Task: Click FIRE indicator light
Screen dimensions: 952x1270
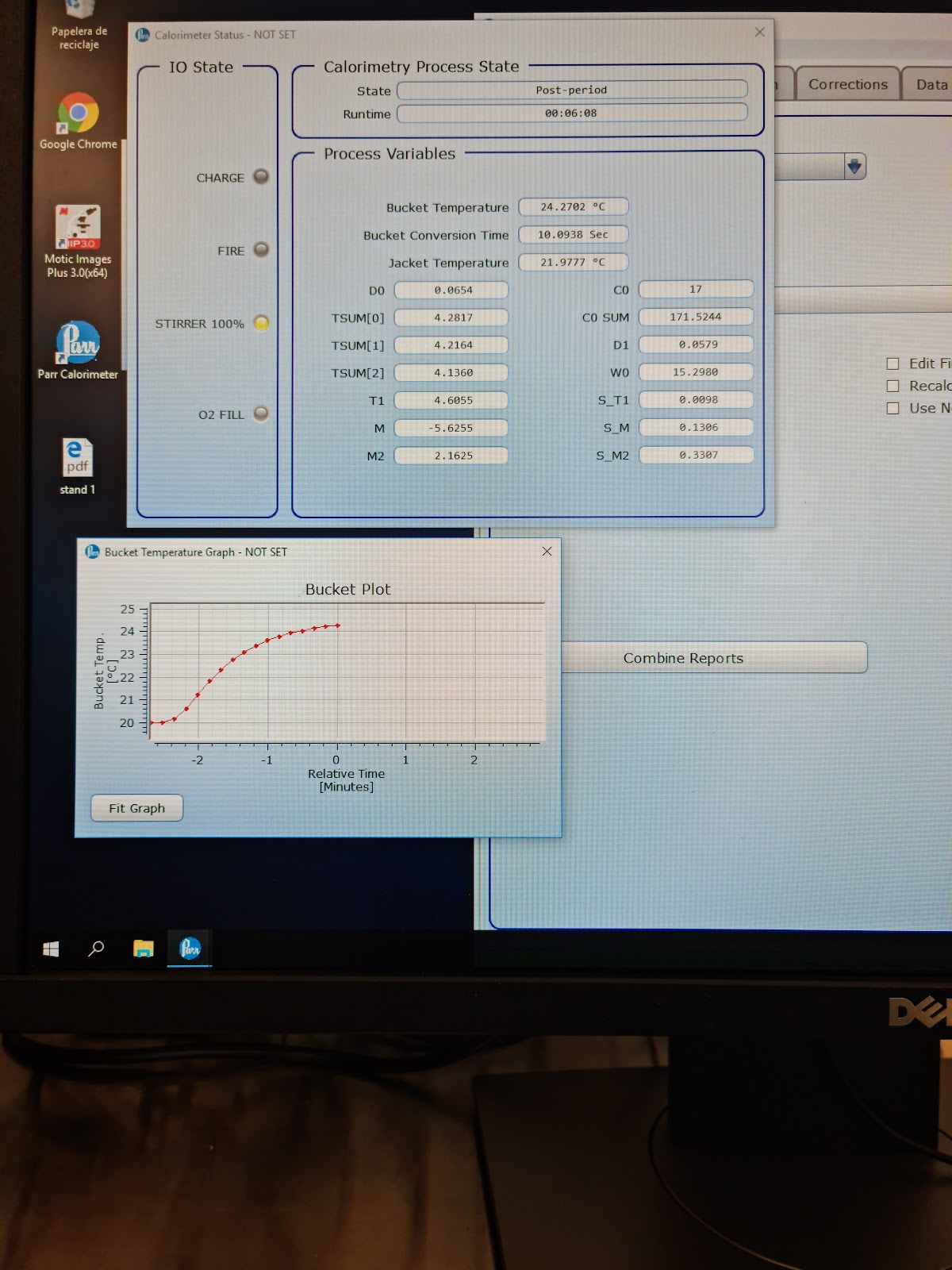Action: point(261,250)
